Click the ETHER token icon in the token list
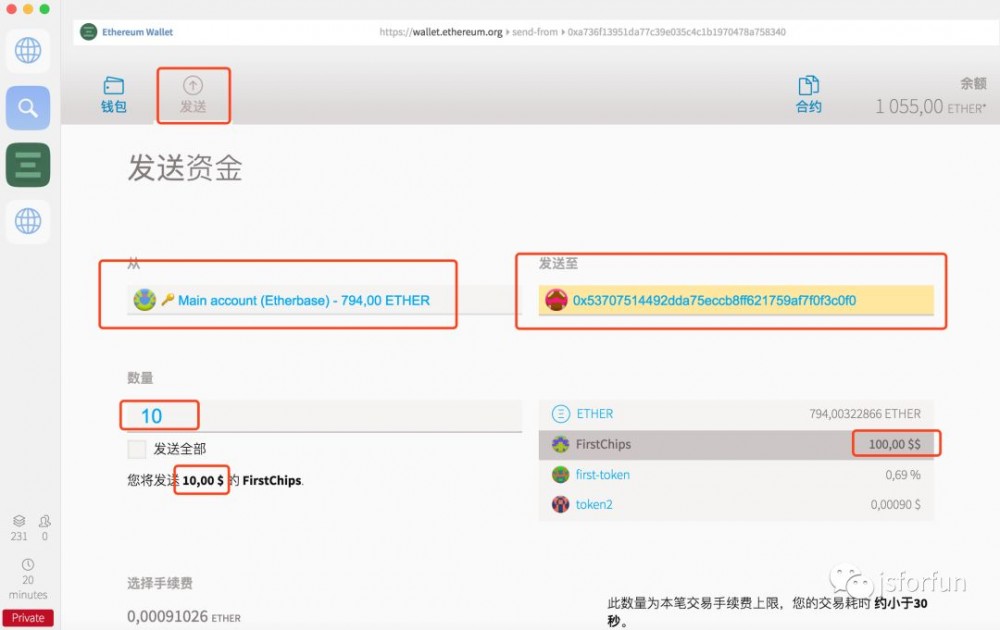The width and height of the screenshot is (1000, 630). (560, 413)
